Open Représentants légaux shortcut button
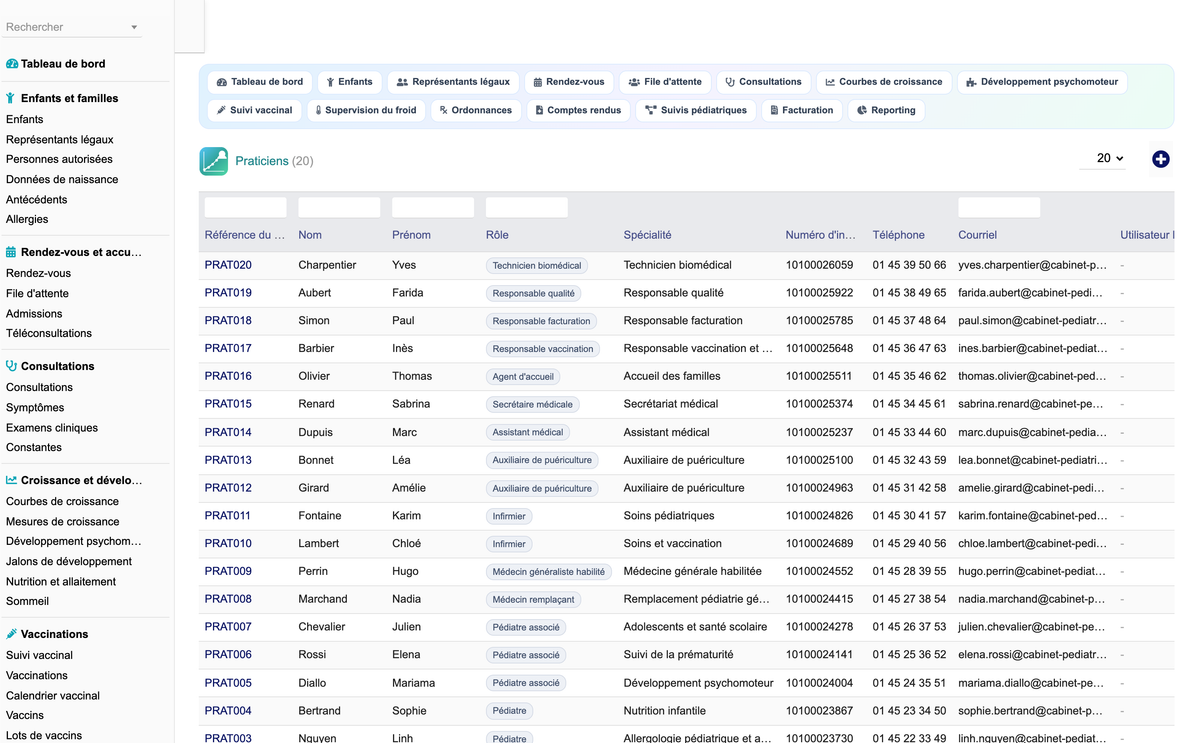The width and height of the screenshot is (1200, 743). [453, 82]
